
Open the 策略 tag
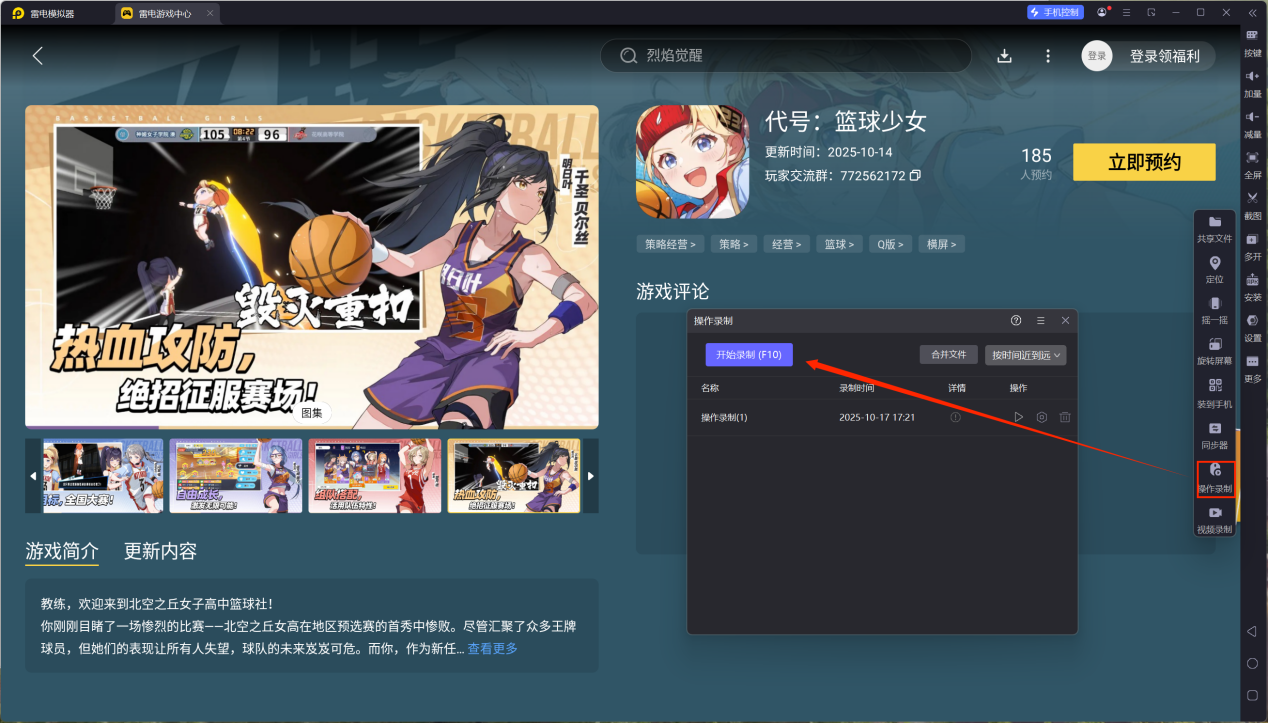tap(733, 244)
